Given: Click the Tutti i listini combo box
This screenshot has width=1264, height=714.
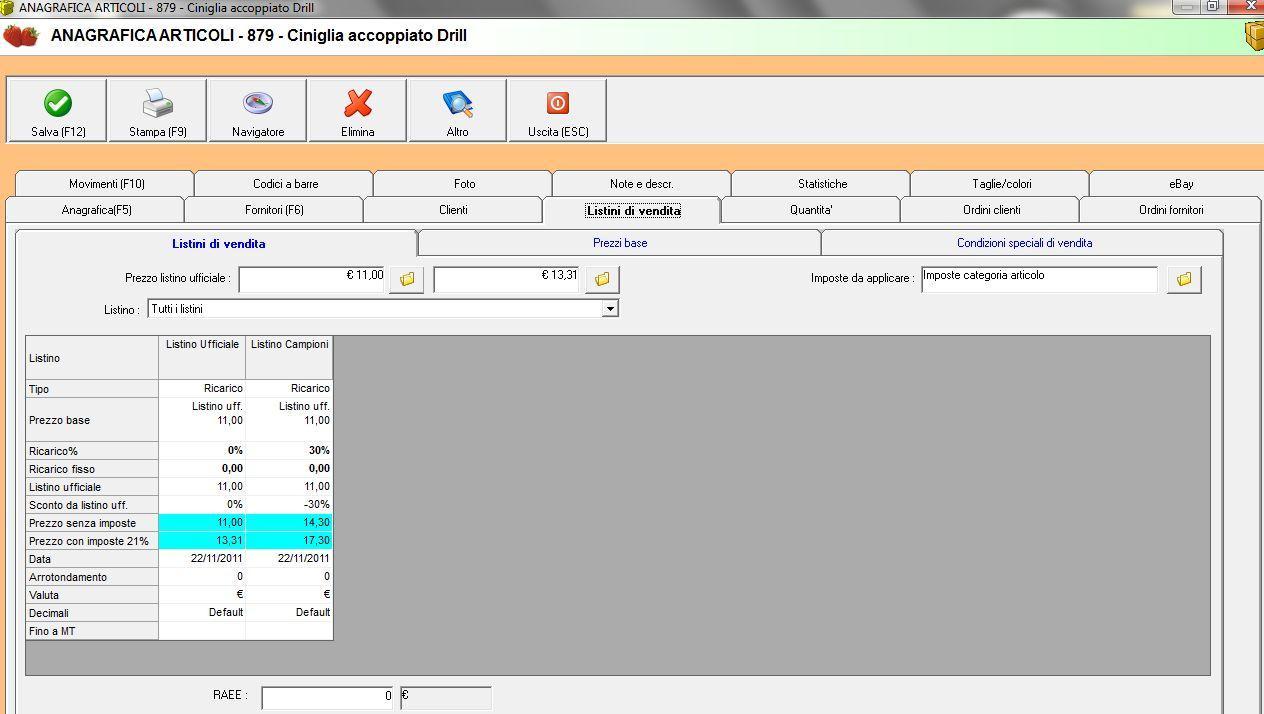Looking at the screenshot, I should 383,309.
